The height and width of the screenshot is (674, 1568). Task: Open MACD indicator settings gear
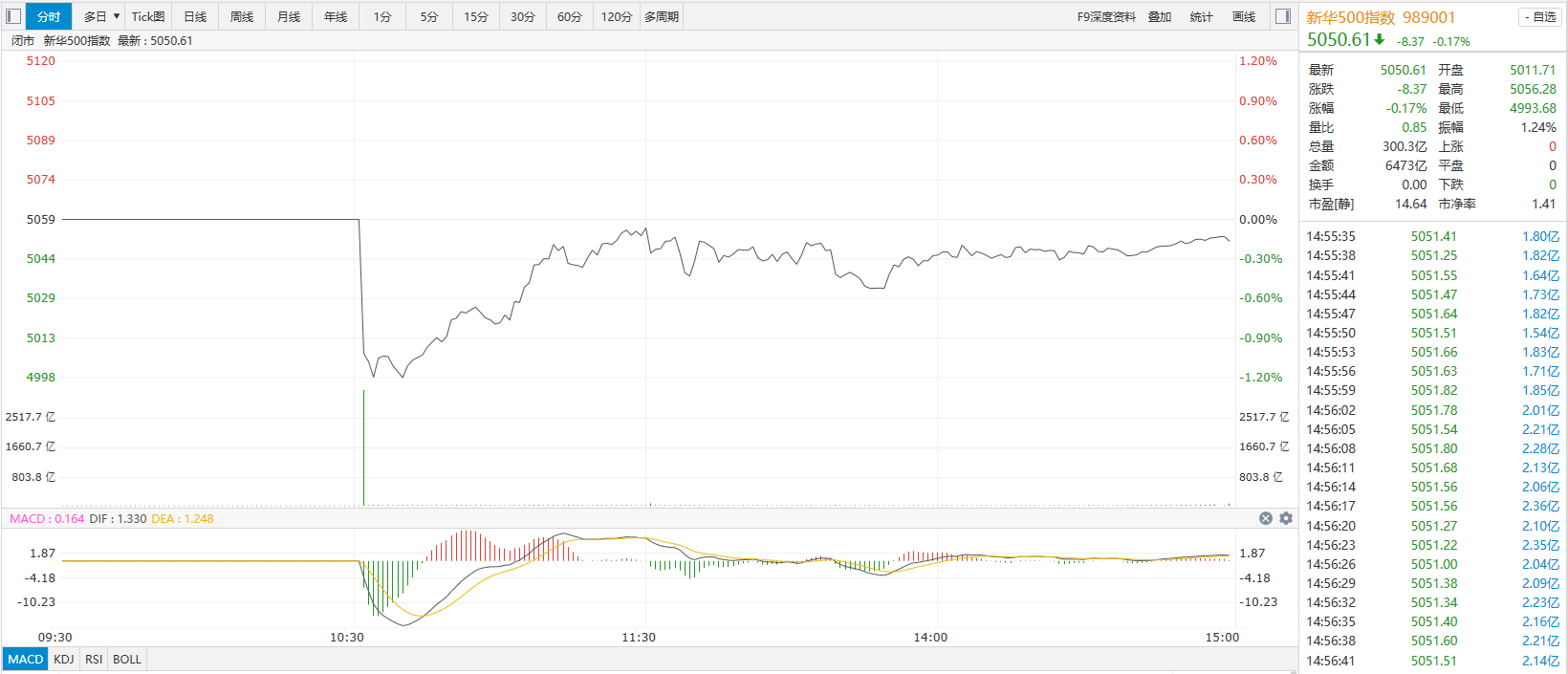pyautogui.click(x=1286, y=518)
